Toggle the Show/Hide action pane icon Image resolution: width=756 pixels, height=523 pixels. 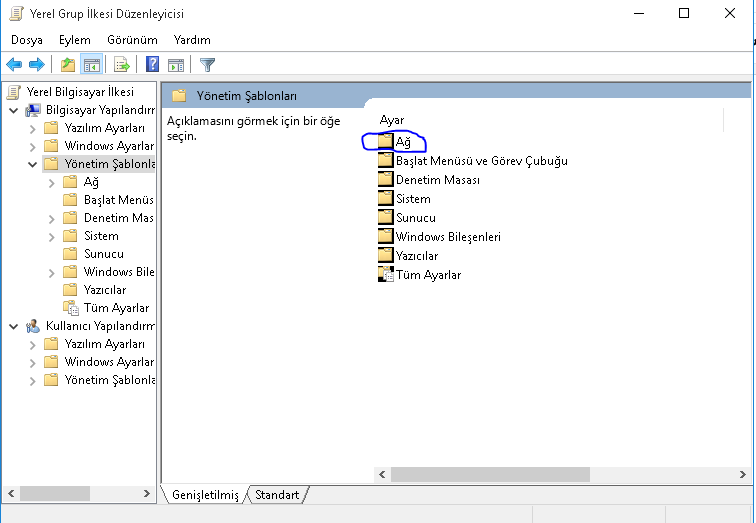[176, 65]
